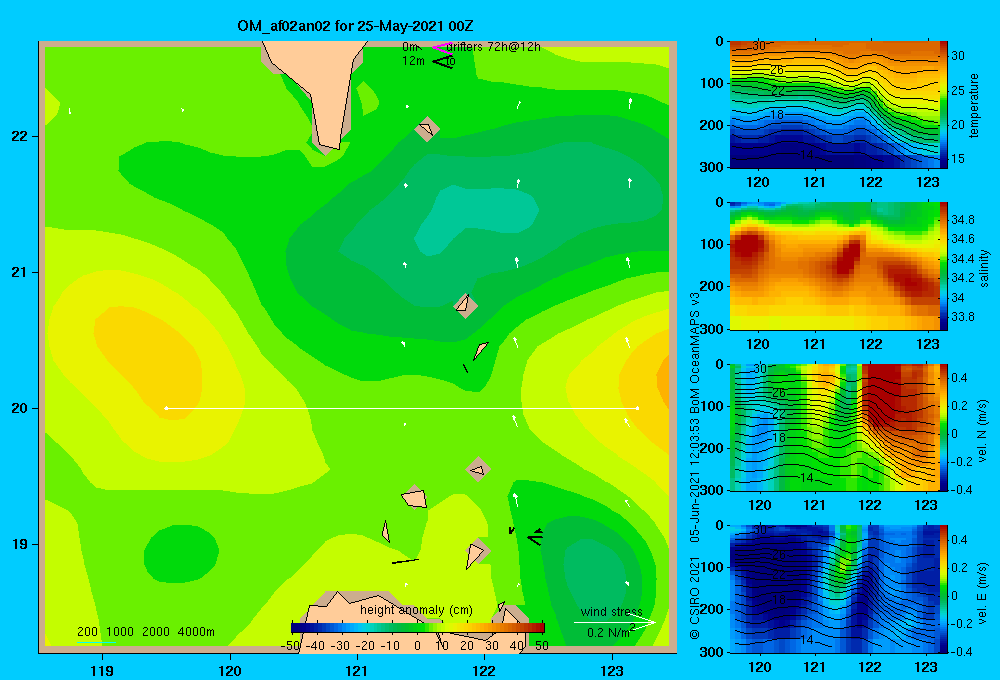The width and height of the screenshot is (1000, 680).
Task: Open the eastward velocity cross-section panel
Action: click(x=834, y=589)
